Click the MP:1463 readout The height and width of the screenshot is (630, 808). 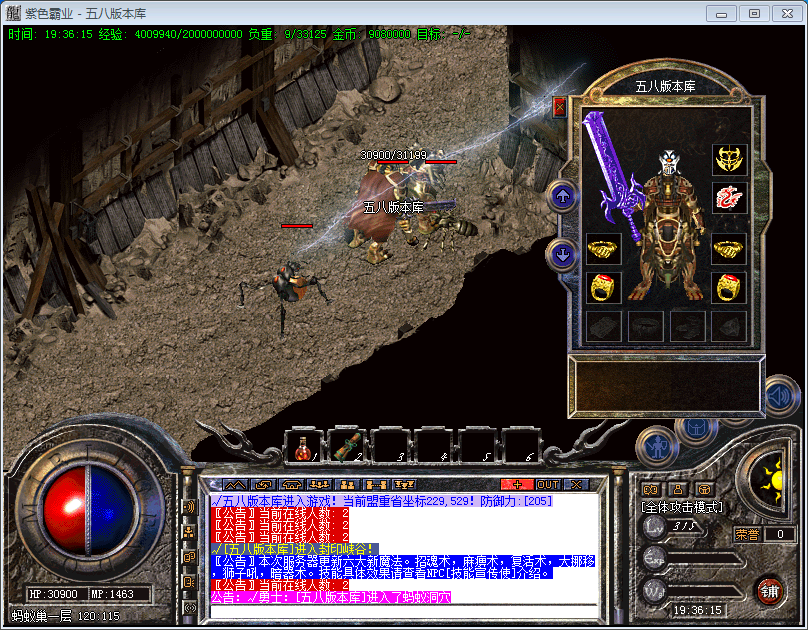coord(112,594)
